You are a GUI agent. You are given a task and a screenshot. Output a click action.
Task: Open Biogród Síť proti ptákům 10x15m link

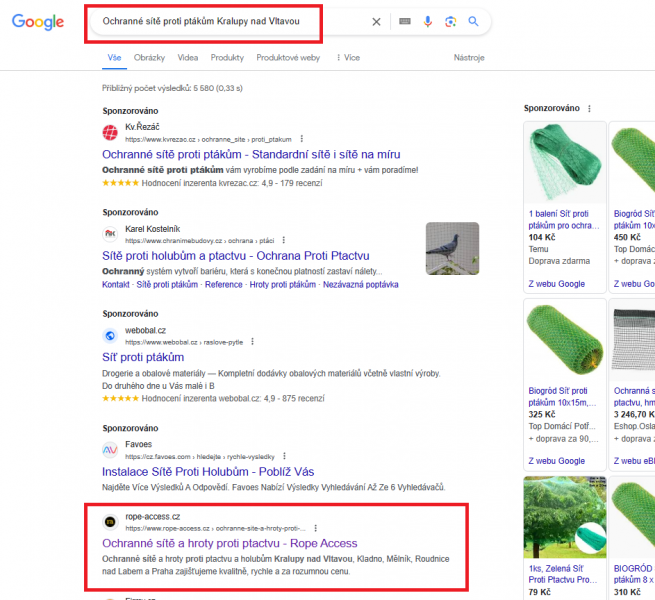pyautogui.click(x=562, y=397)
